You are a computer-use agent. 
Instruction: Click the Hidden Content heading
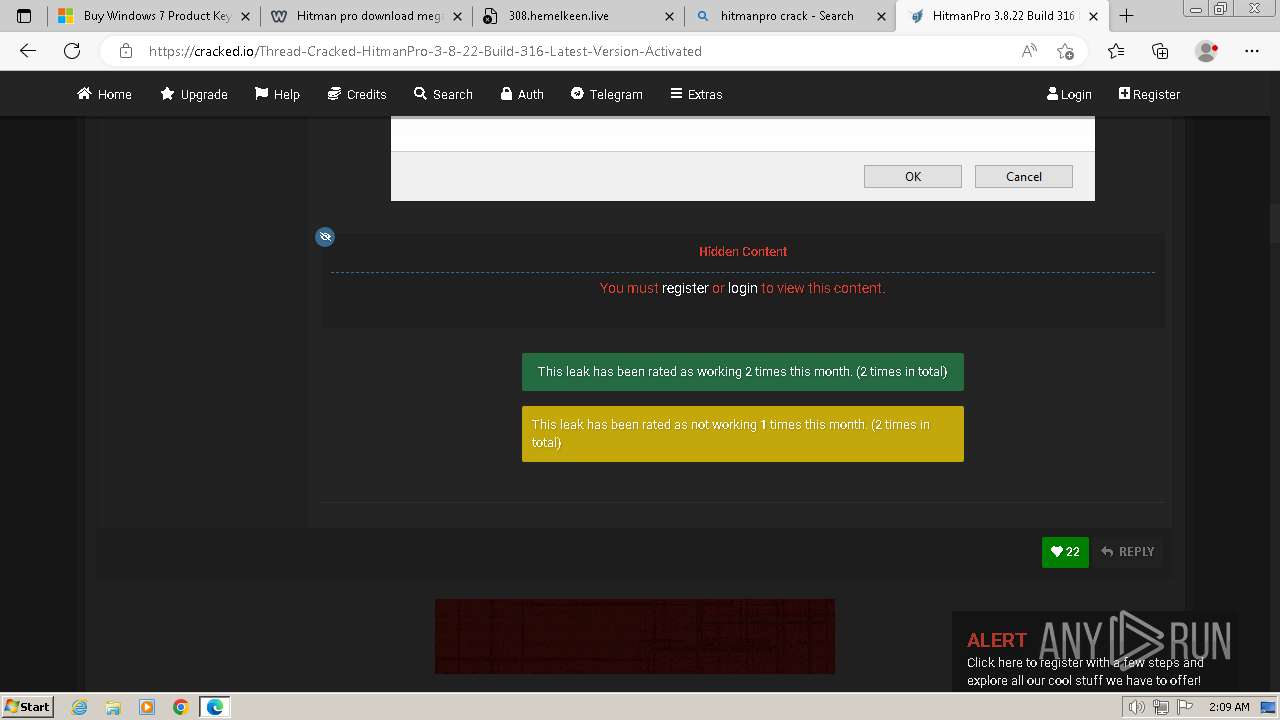(x=743, y=252)
